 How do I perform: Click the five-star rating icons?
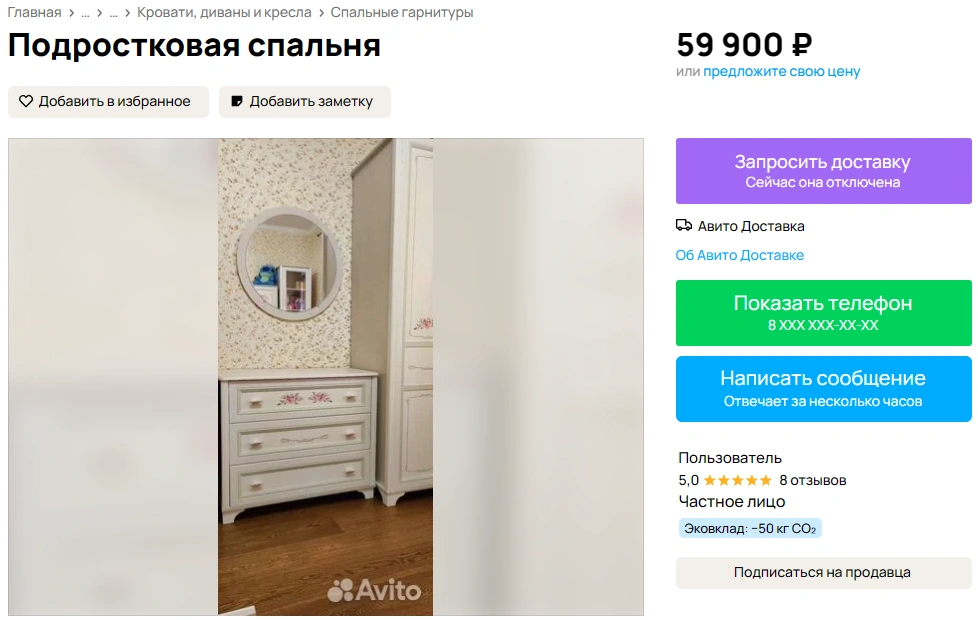[x=738, y=480]
